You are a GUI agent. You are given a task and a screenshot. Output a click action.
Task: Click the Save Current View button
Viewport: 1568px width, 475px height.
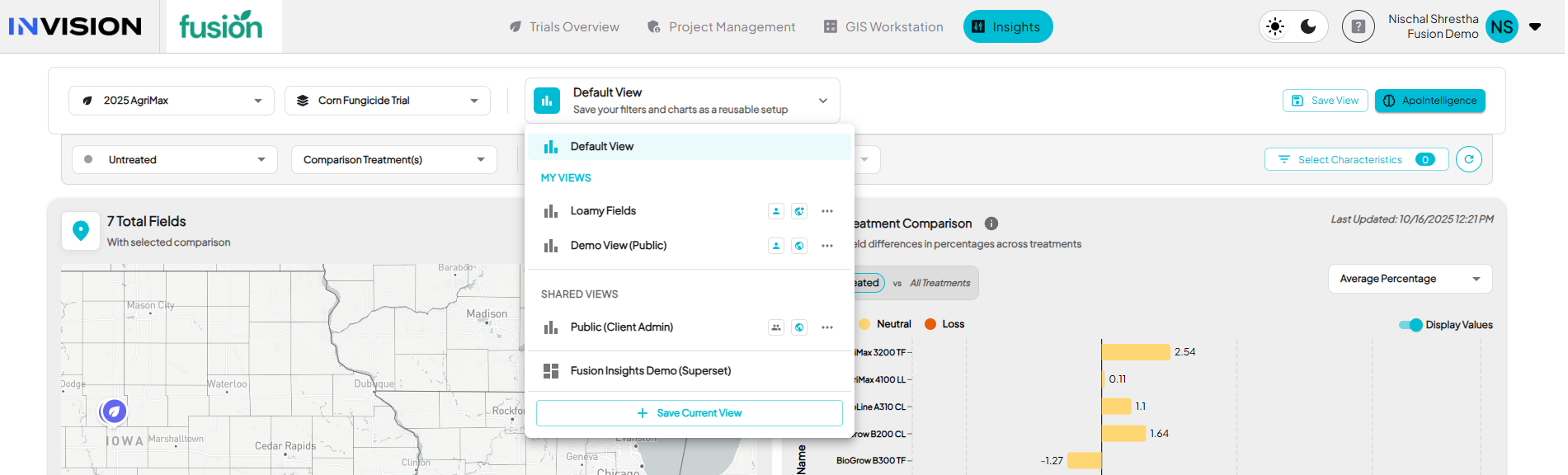[x=689, y=413]
